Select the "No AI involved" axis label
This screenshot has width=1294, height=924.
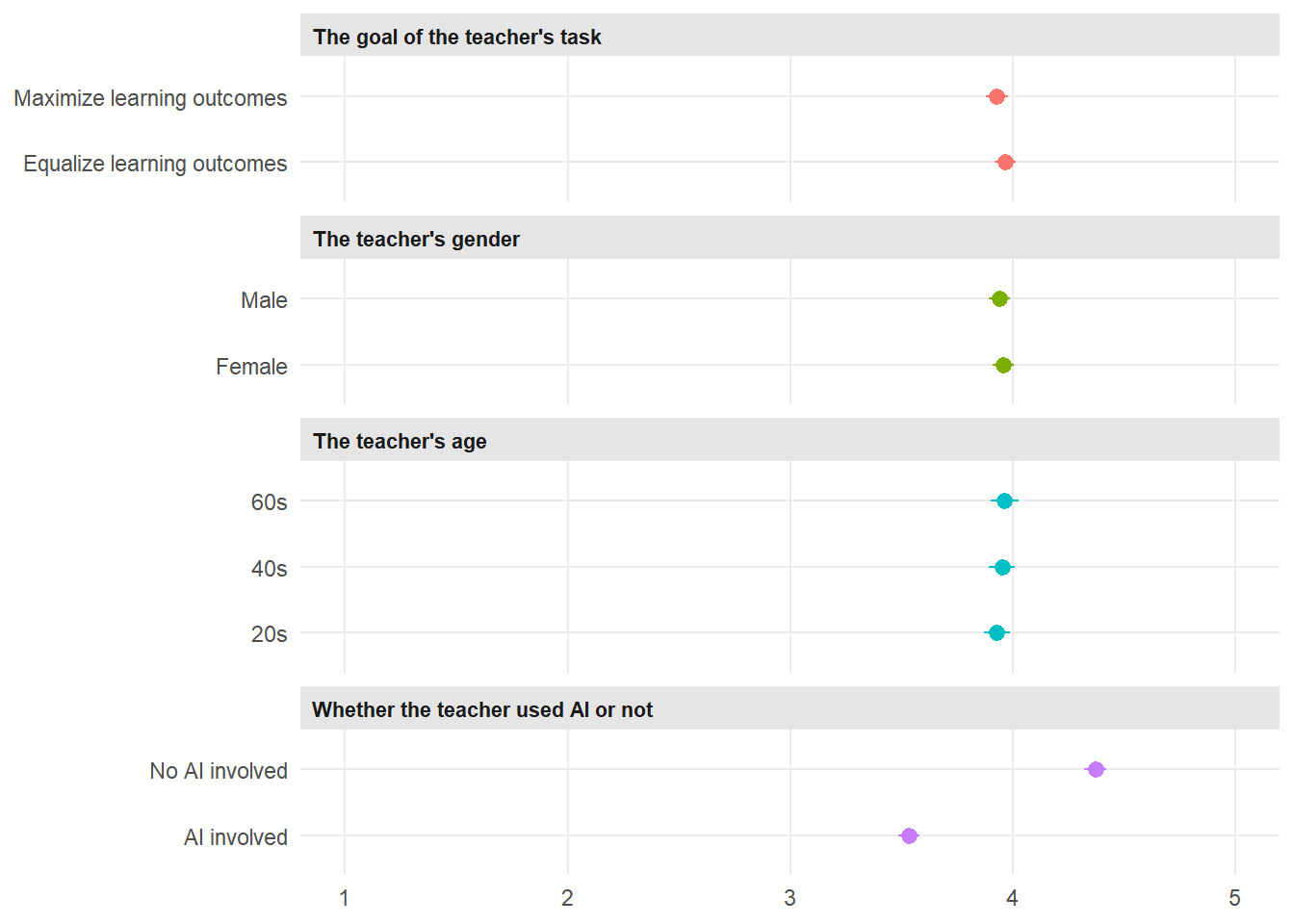[x=219, y=771]
